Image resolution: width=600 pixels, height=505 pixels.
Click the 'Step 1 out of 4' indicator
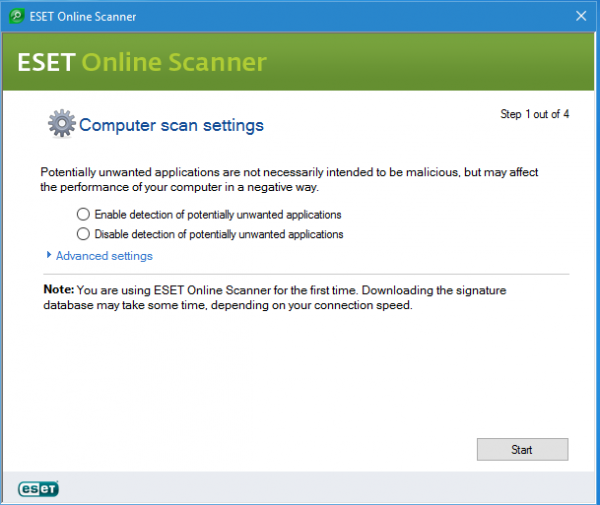tap(535, 114)
